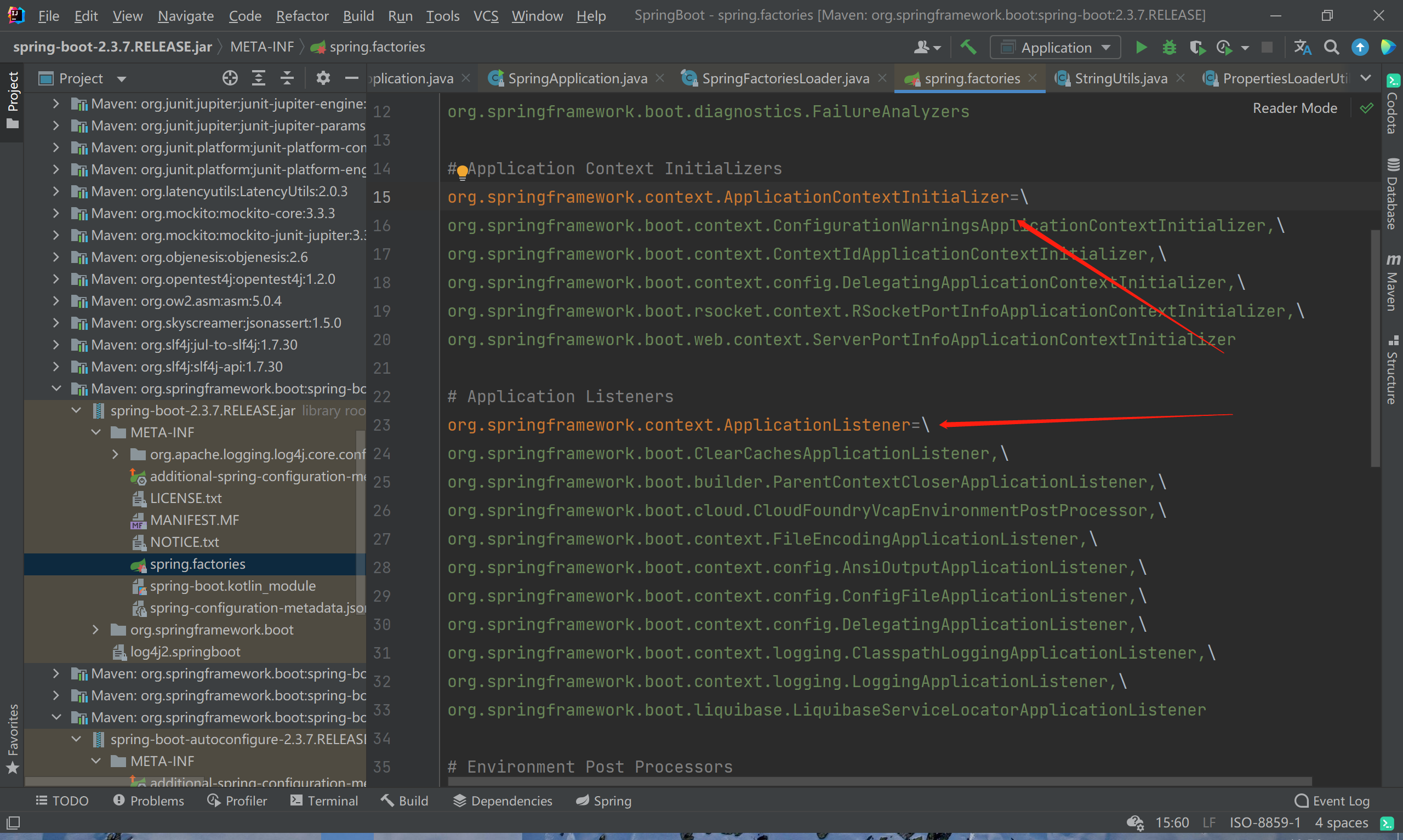Open the Problems tool window
Screen dimensions: 1403x840
click(x=149, y=801)
